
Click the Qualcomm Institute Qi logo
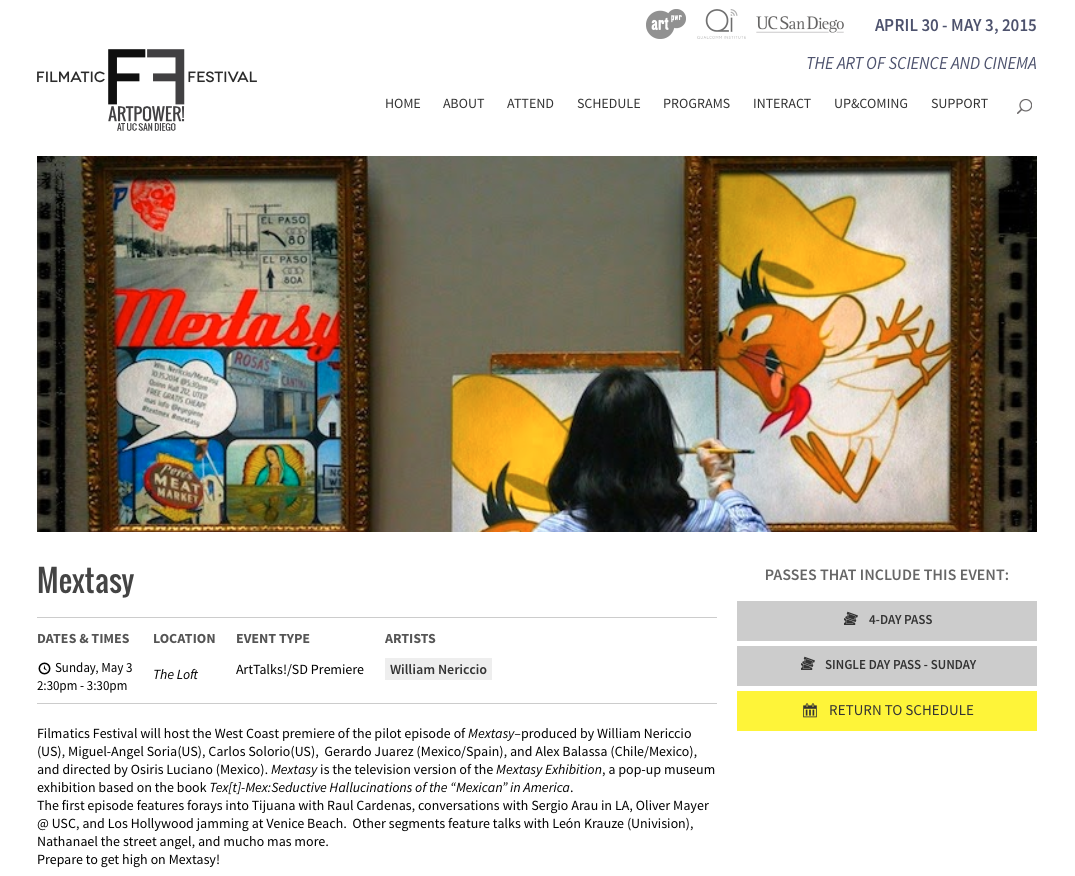tap(721, 23)
